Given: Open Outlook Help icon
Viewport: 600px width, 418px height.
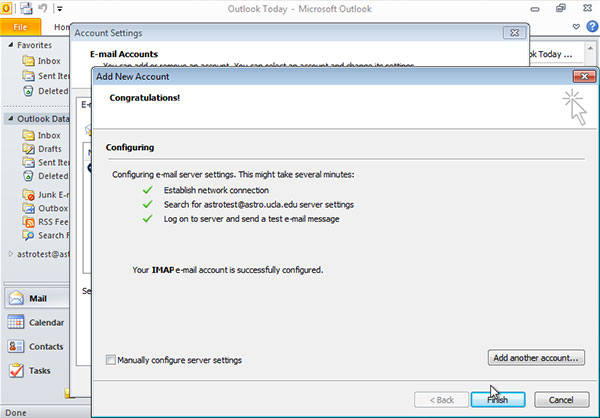Looking at the screenshot, I should point(592,26).
